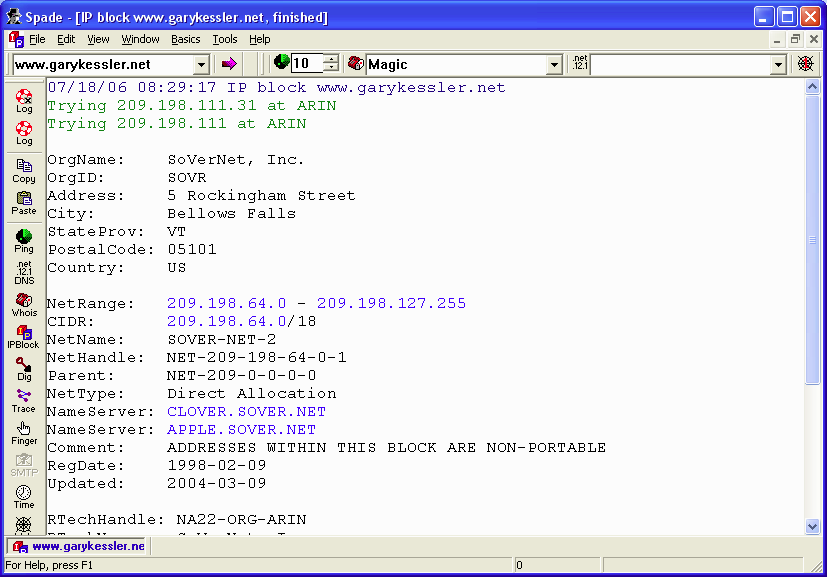
Task: Open the Basics menu
Action: pos(186,39)
